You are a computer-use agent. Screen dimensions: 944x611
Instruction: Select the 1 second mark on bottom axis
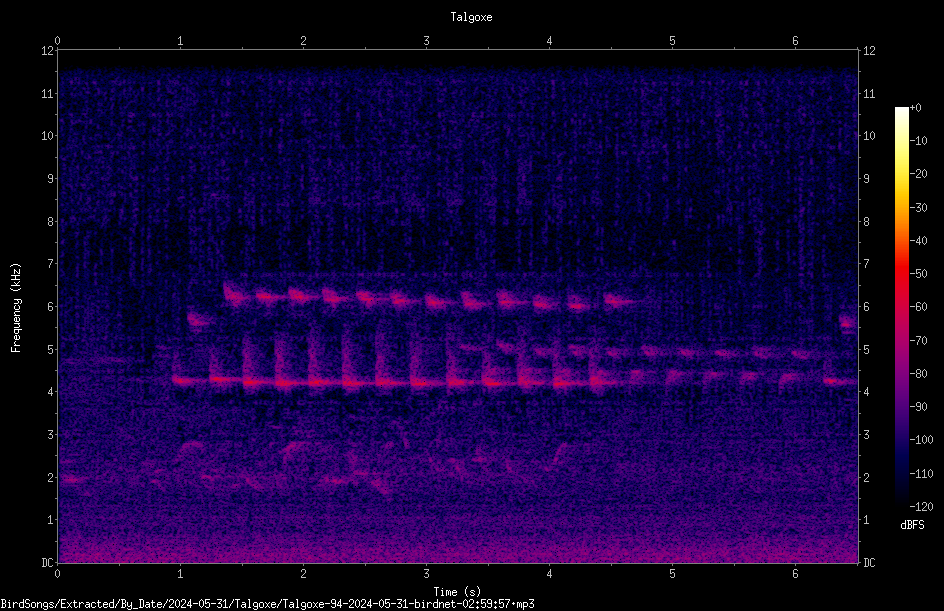pyautogui.click(x=180, y=574)
